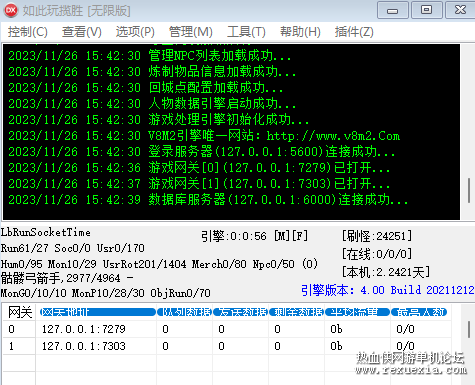Click the 0/0 value in the 127.0.0.1:7279 row
The image size is (475, 385).
coord(405,329)
